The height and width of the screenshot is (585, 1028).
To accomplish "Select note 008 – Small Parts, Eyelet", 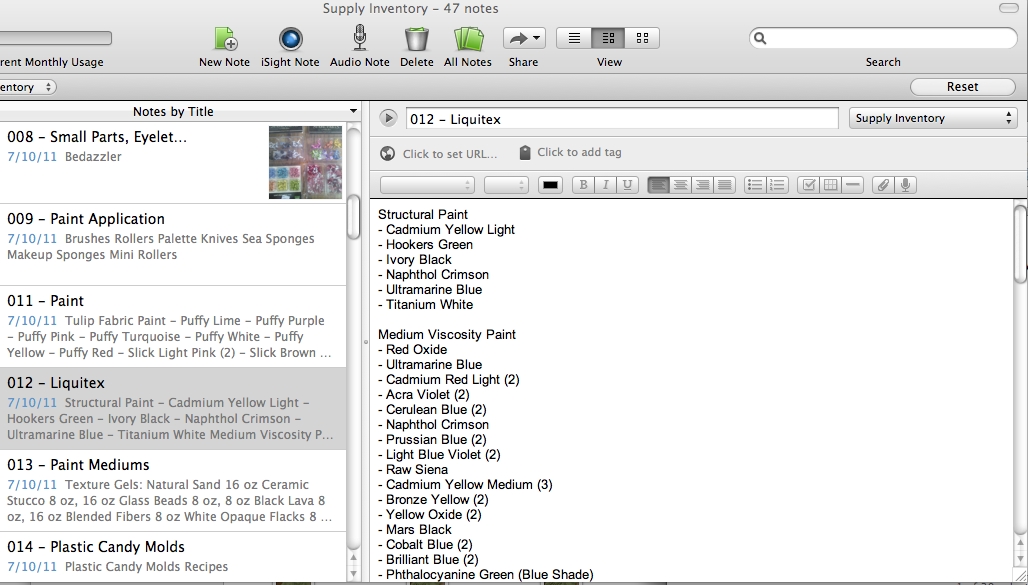I will click(x=173, y=162).
